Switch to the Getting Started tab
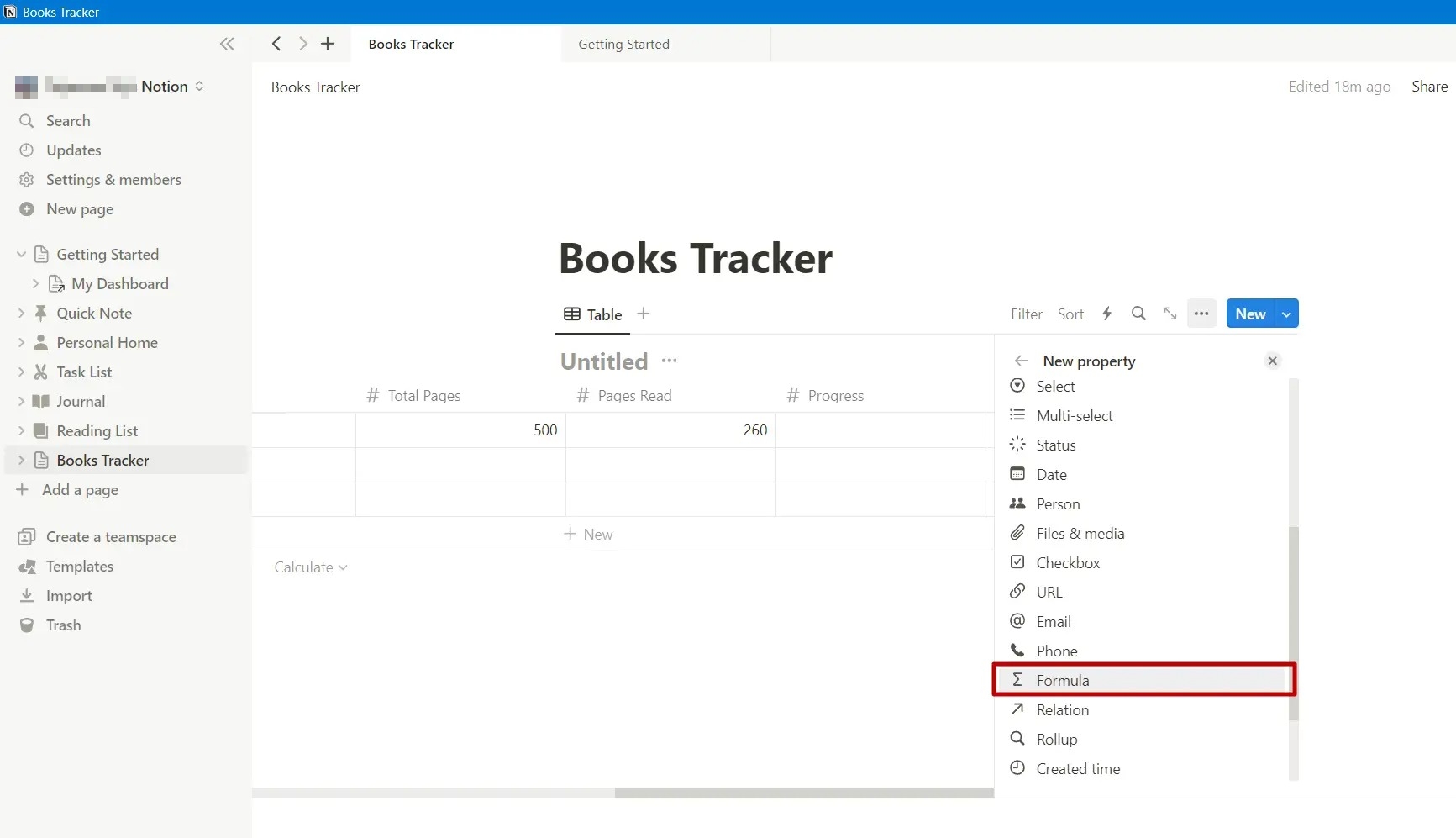1456x838 pixels. point(623,44)
